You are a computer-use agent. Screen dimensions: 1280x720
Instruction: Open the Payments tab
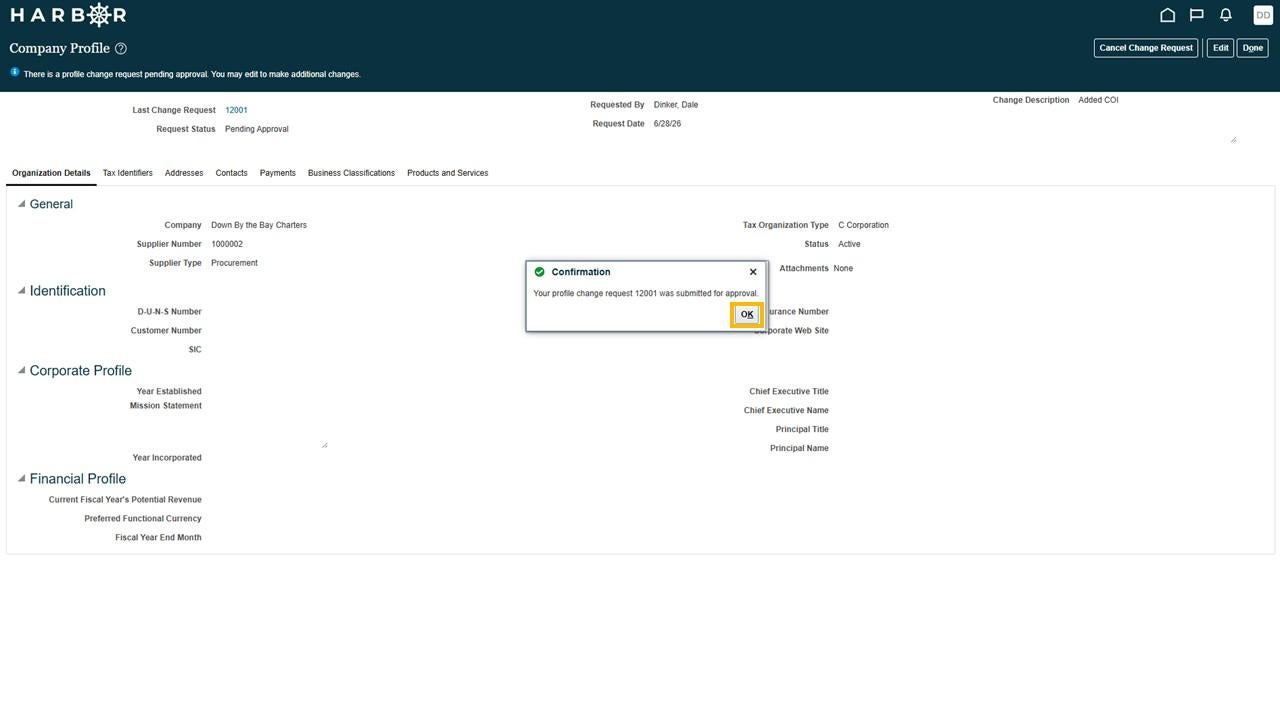278,173
